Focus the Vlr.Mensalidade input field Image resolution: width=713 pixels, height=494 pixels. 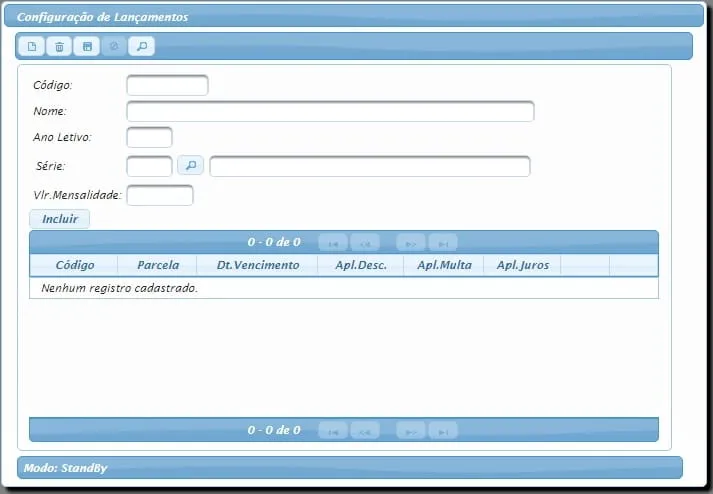pyautogui.click(x=160, y=195)
